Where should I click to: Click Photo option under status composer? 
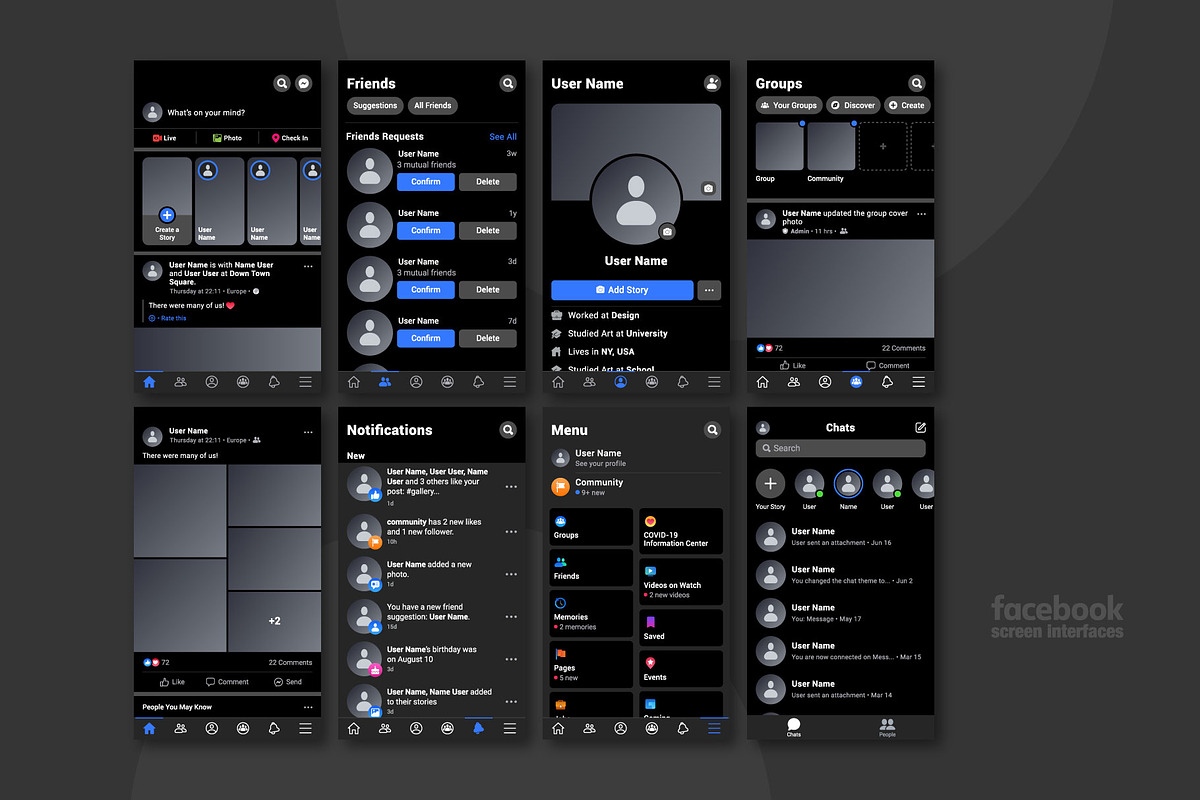[227, 138]
